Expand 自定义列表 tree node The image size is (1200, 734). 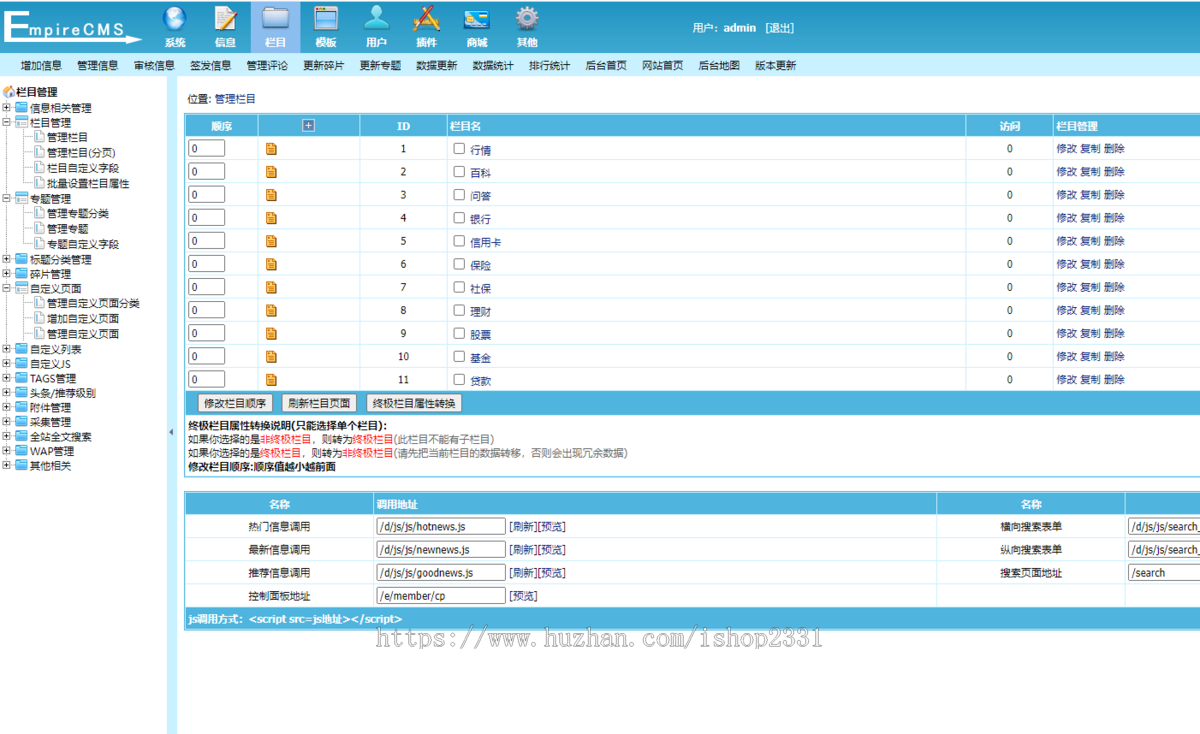click(6, 349)
